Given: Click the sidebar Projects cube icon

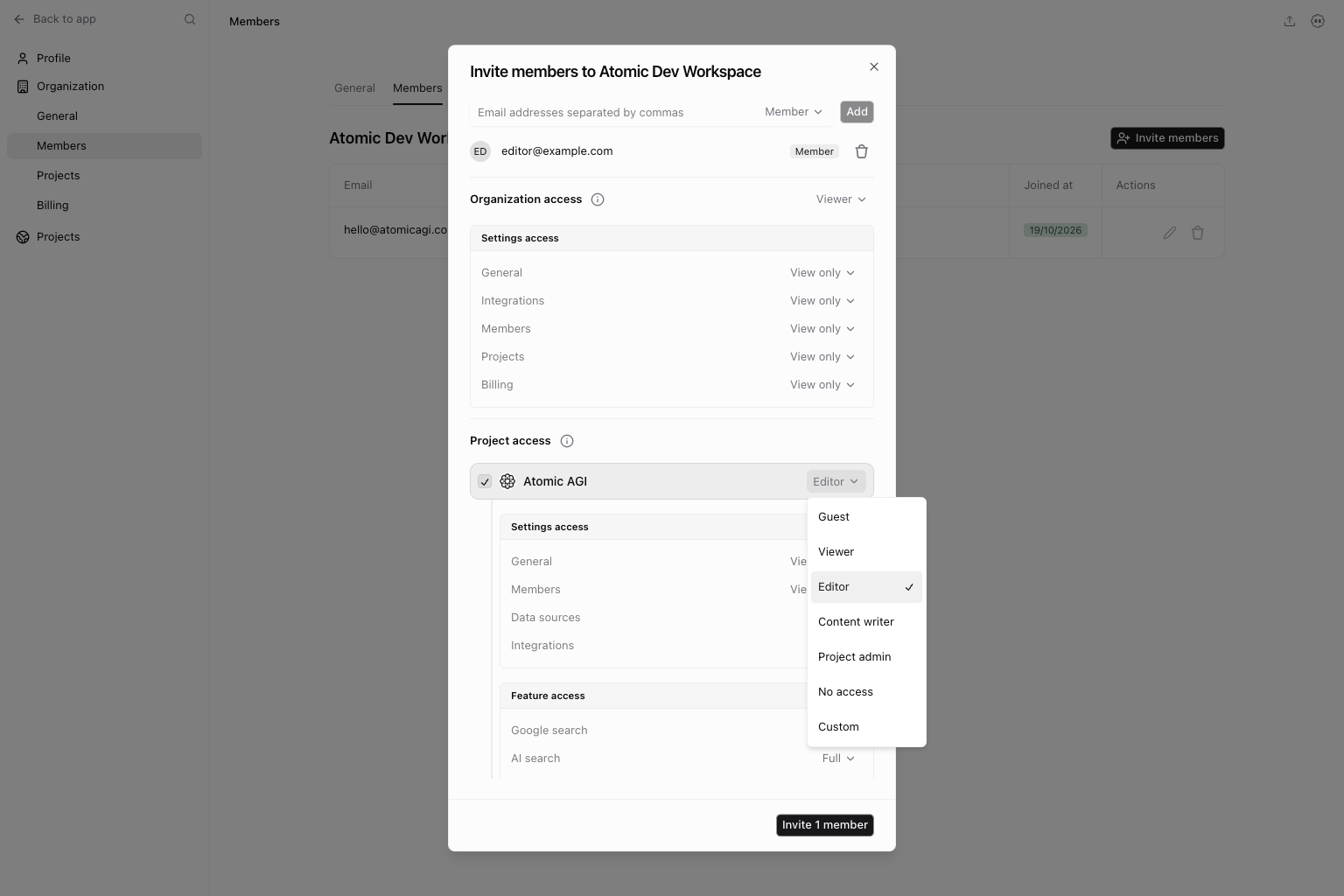Looking at the screenshot, I should pos(23,237).
